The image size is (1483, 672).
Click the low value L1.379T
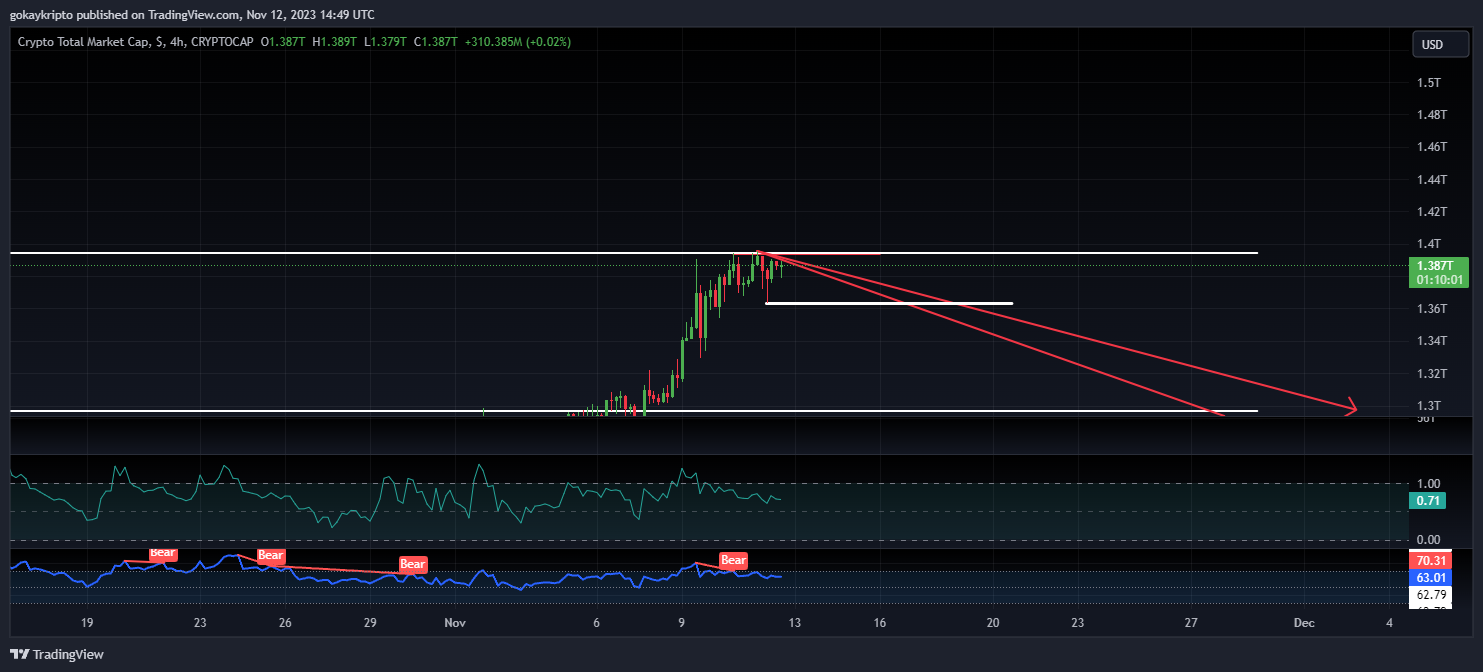coord(384,42)
